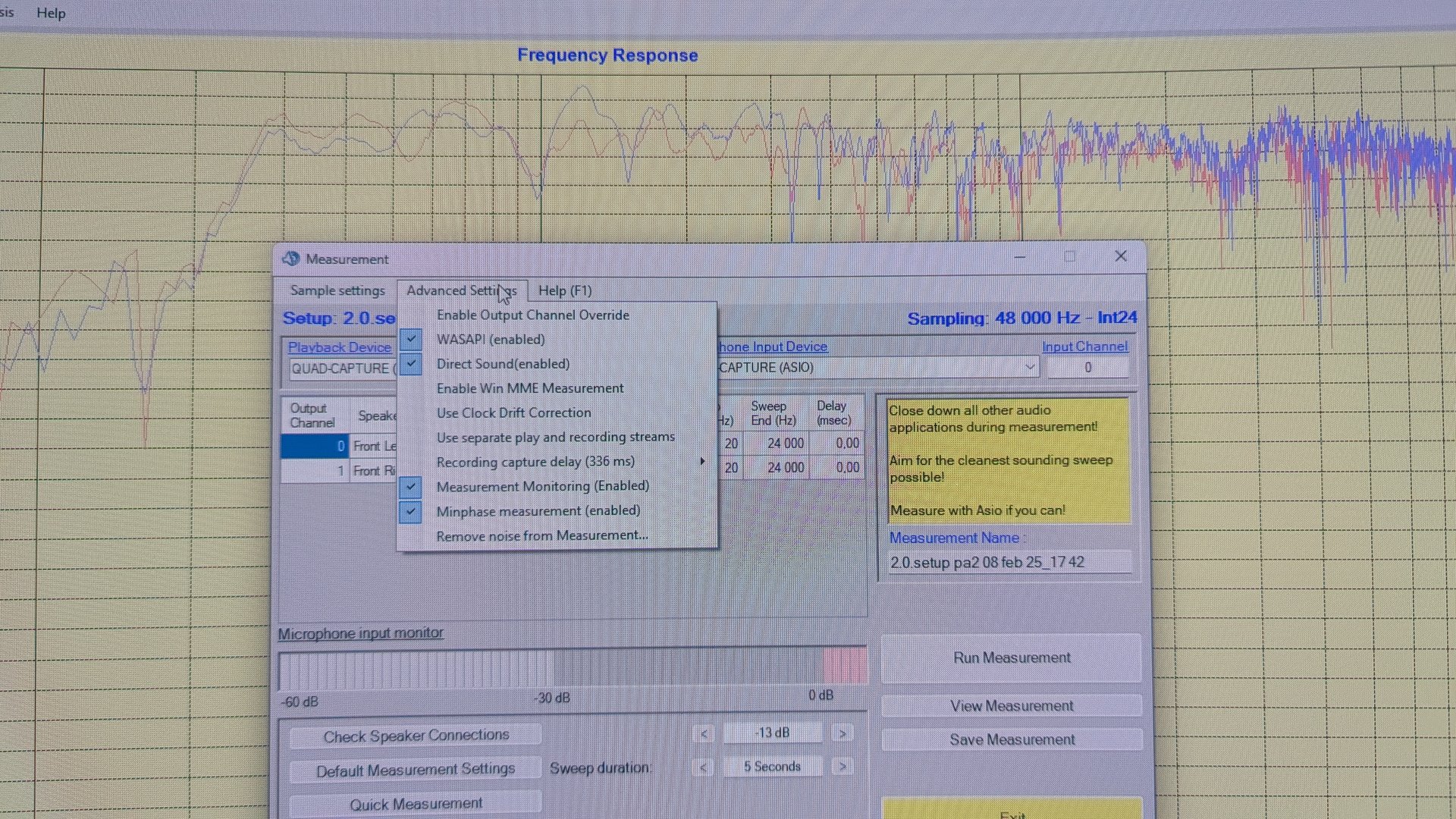Toggle Minphase measurement (enabled)

point(538,511)
